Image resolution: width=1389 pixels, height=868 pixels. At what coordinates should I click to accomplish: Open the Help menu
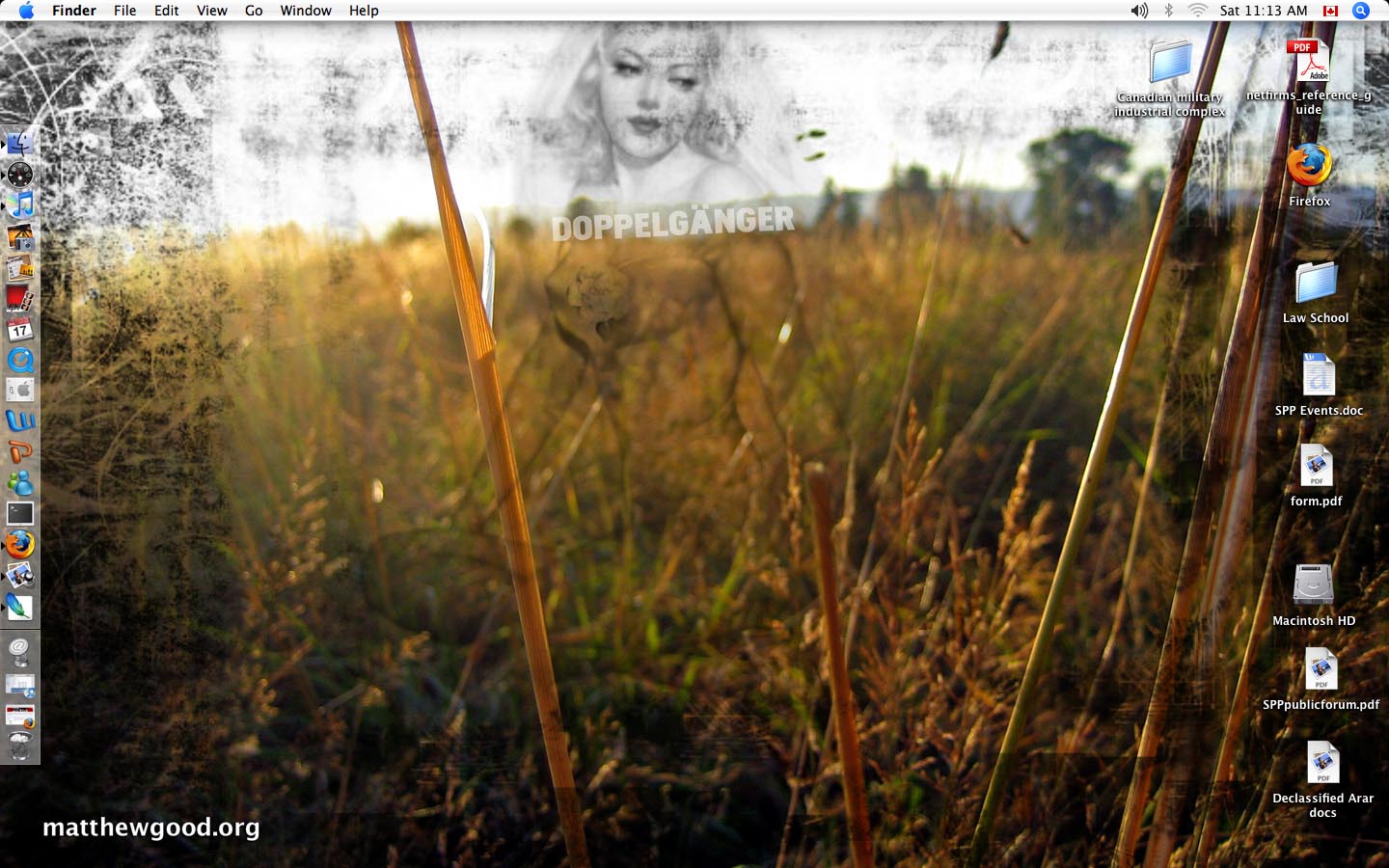coord(364,11)
